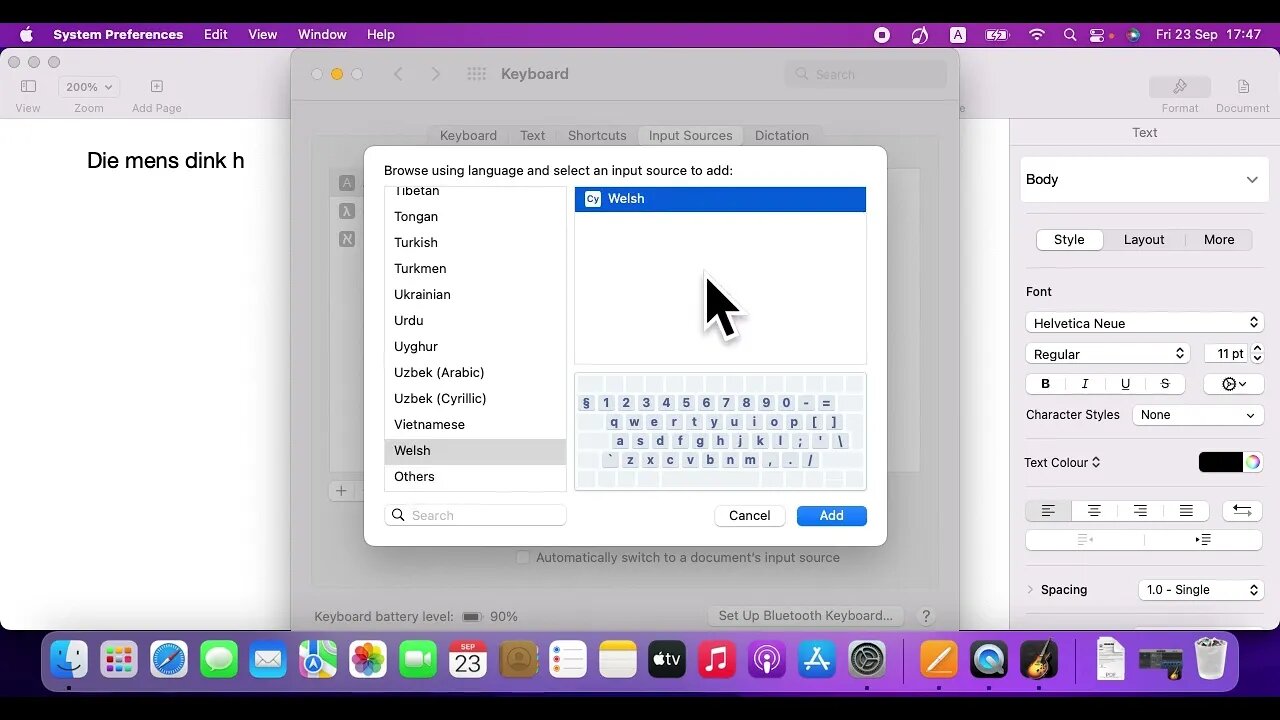The image size is (1280, 720).
Task: Open Contacts from the Dock
Action: coord(518,660)
